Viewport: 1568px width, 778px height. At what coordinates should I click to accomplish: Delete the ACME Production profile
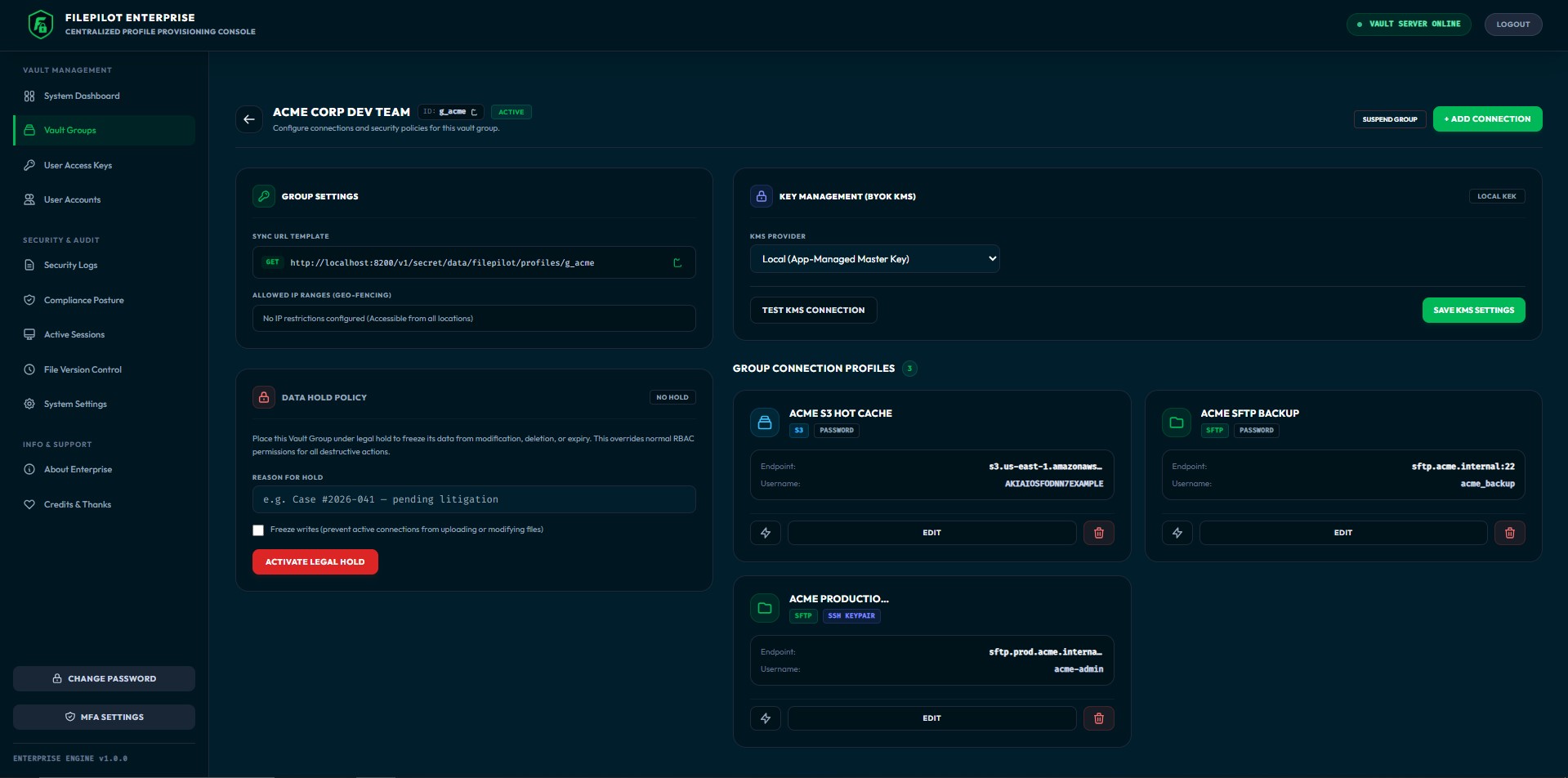pyautogui.click(x=1099, y=718)
